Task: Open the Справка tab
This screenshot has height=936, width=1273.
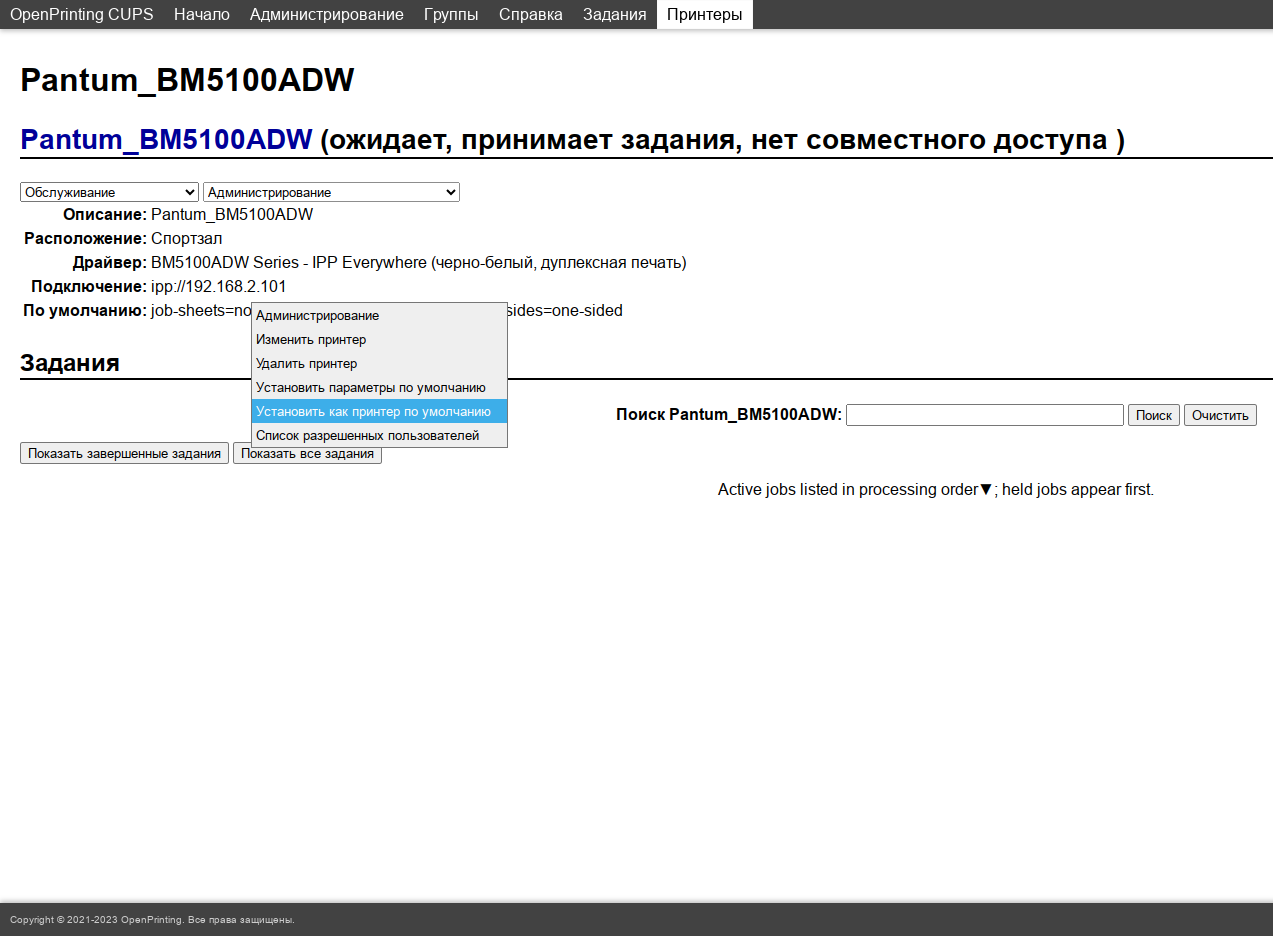Action: click(530, 14)
